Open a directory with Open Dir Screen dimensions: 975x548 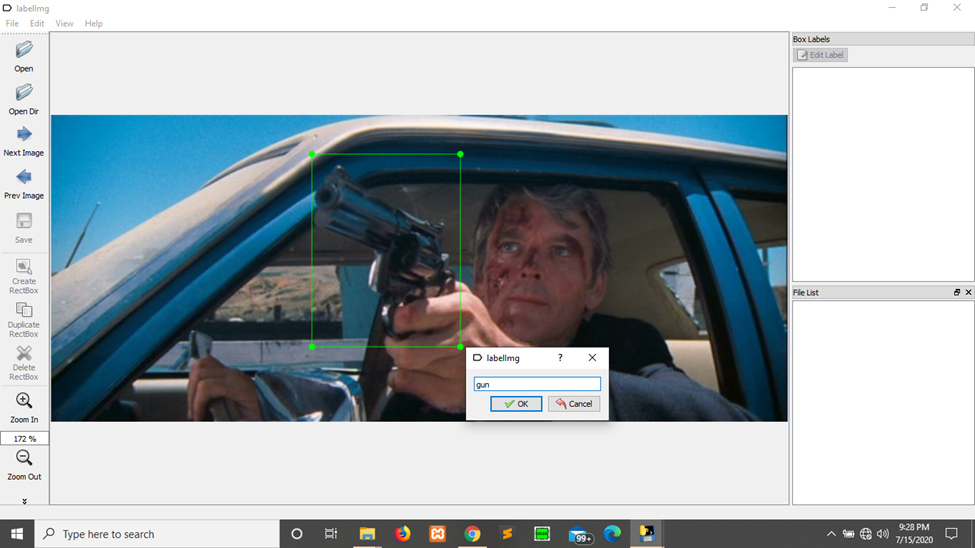point(24,99)
